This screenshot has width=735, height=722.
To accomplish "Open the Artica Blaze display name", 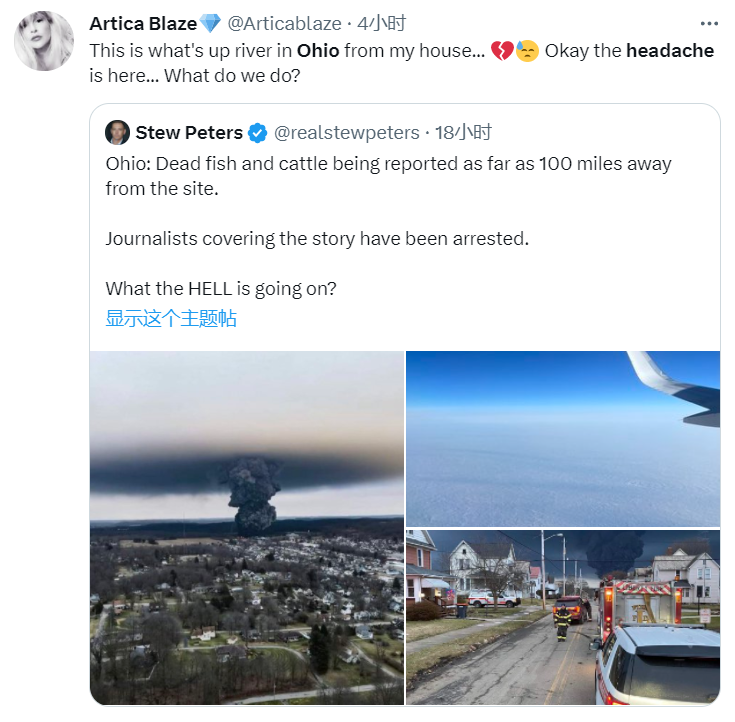I will click(x=143, y=23).
